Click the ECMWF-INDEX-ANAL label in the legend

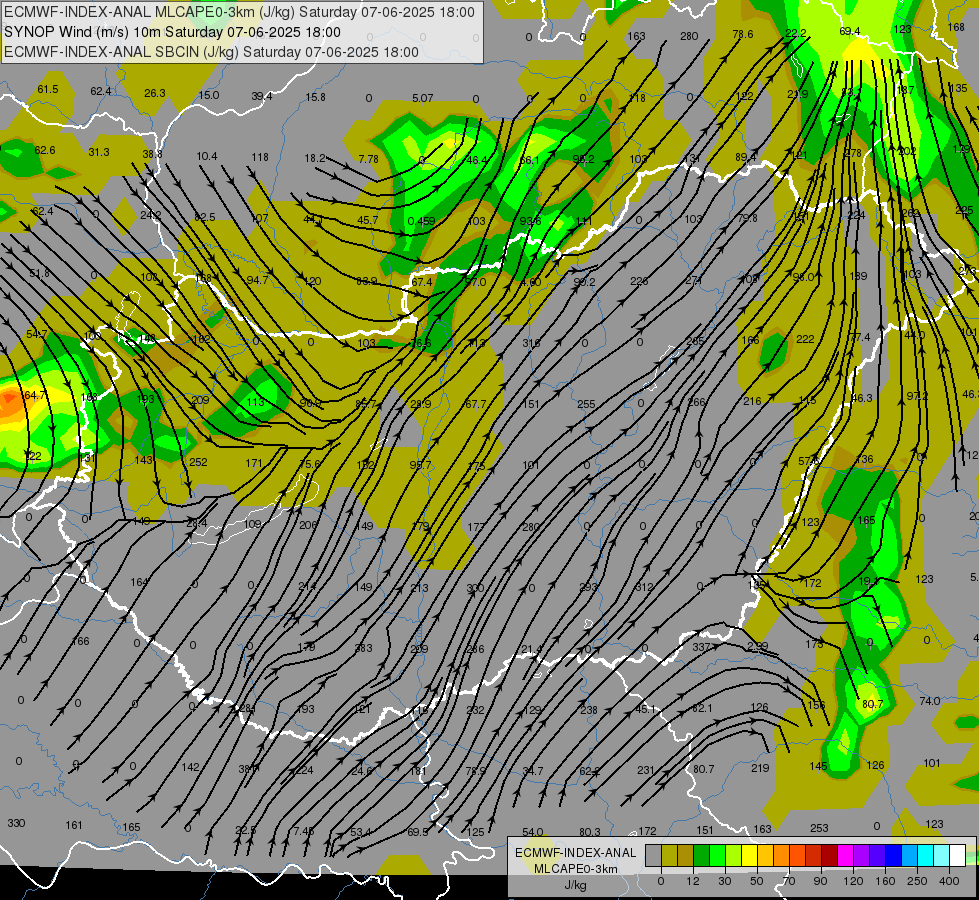[x=576, y=853]
